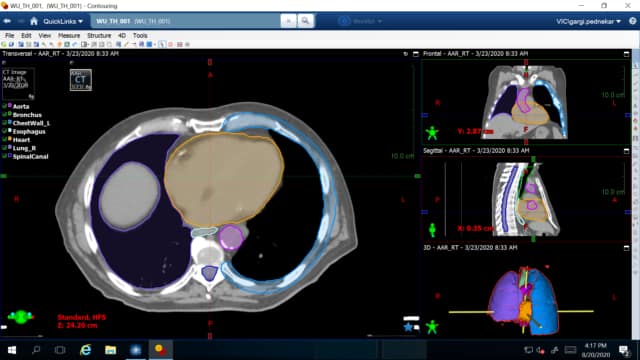Toggle the Heart structure checkbox
This screenshot has width=640, height=360.
4,140
